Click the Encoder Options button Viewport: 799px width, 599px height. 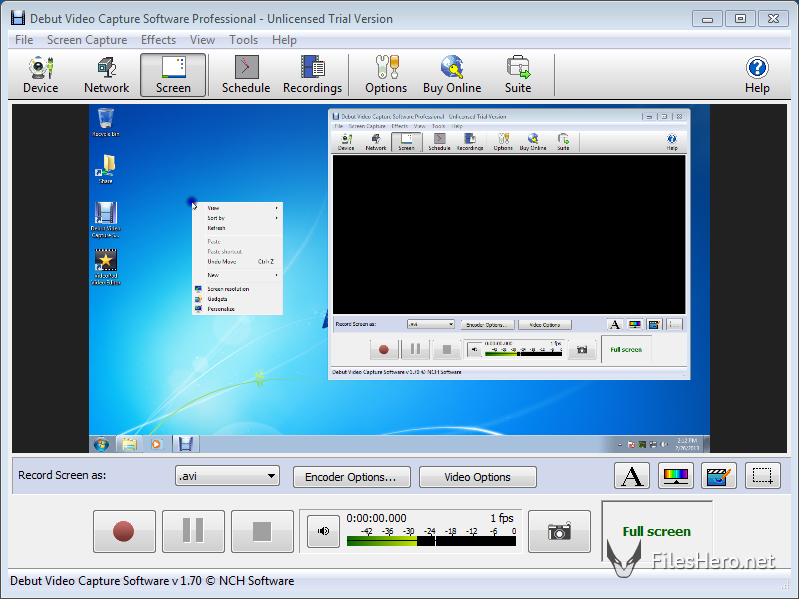tap(352, 477)
